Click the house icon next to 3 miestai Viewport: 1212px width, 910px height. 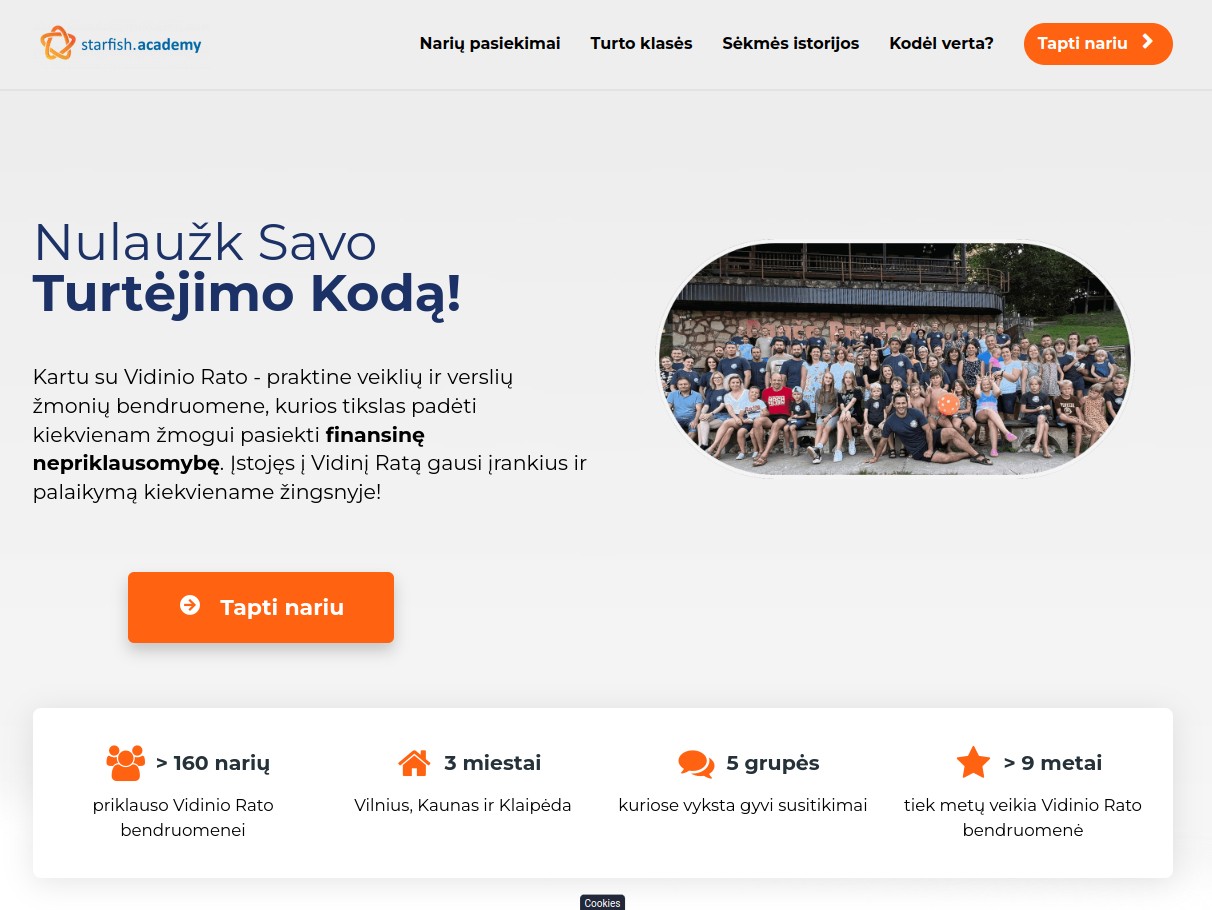(x=414, y=763)
